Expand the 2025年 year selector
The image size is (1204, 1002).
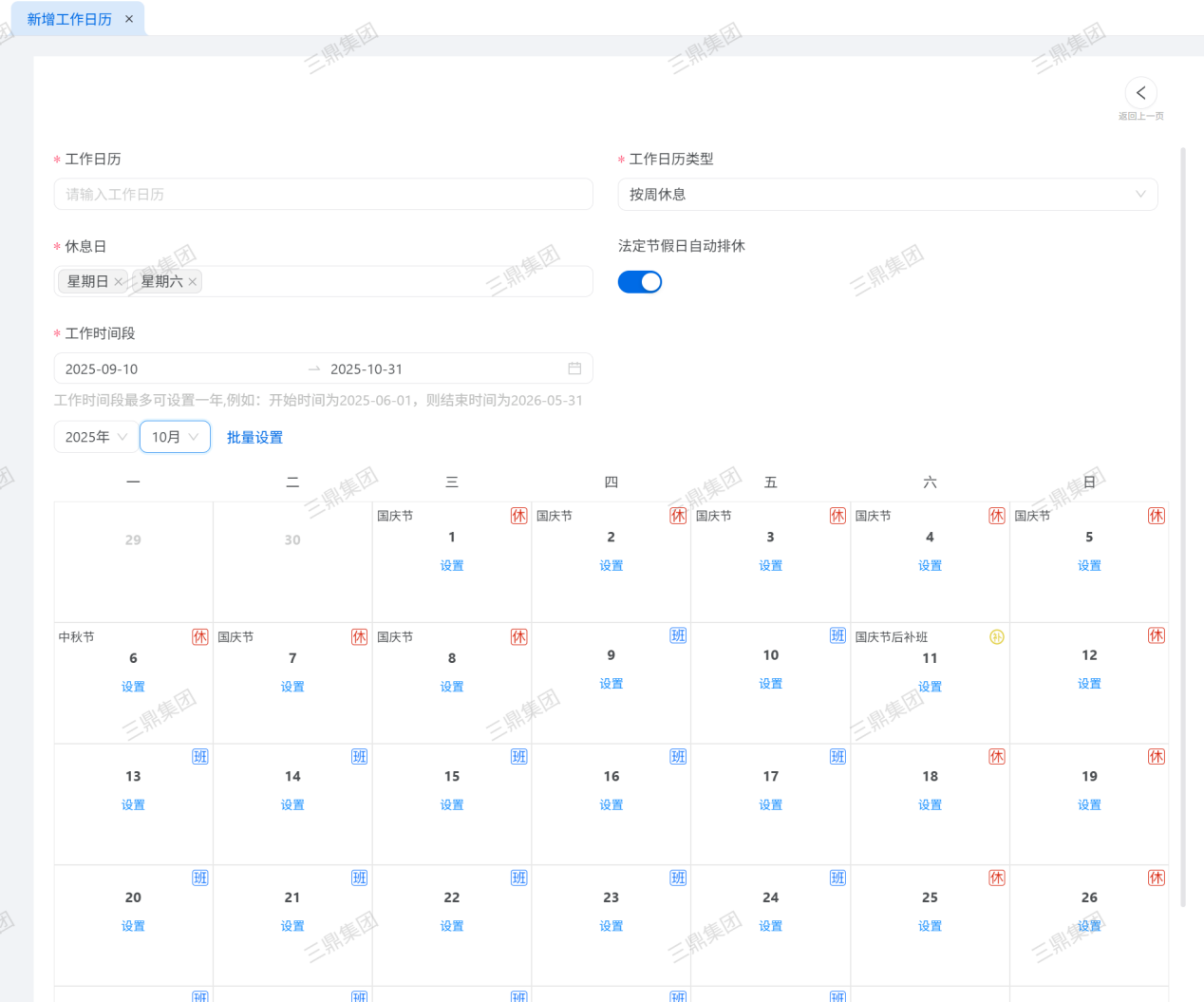(x=96, y=437)
